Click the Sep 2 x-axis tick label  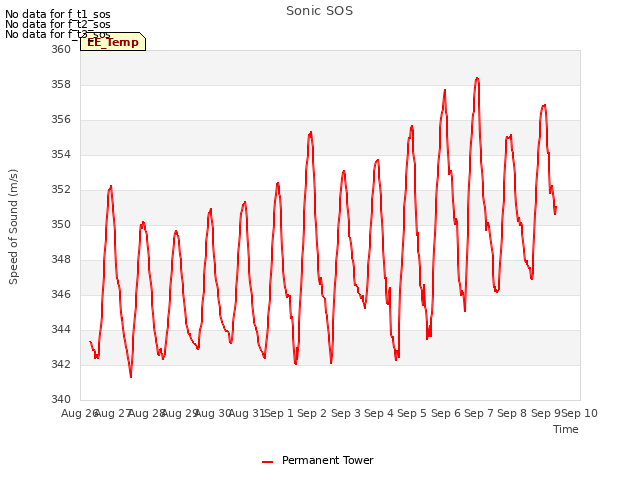click(312, 413)
